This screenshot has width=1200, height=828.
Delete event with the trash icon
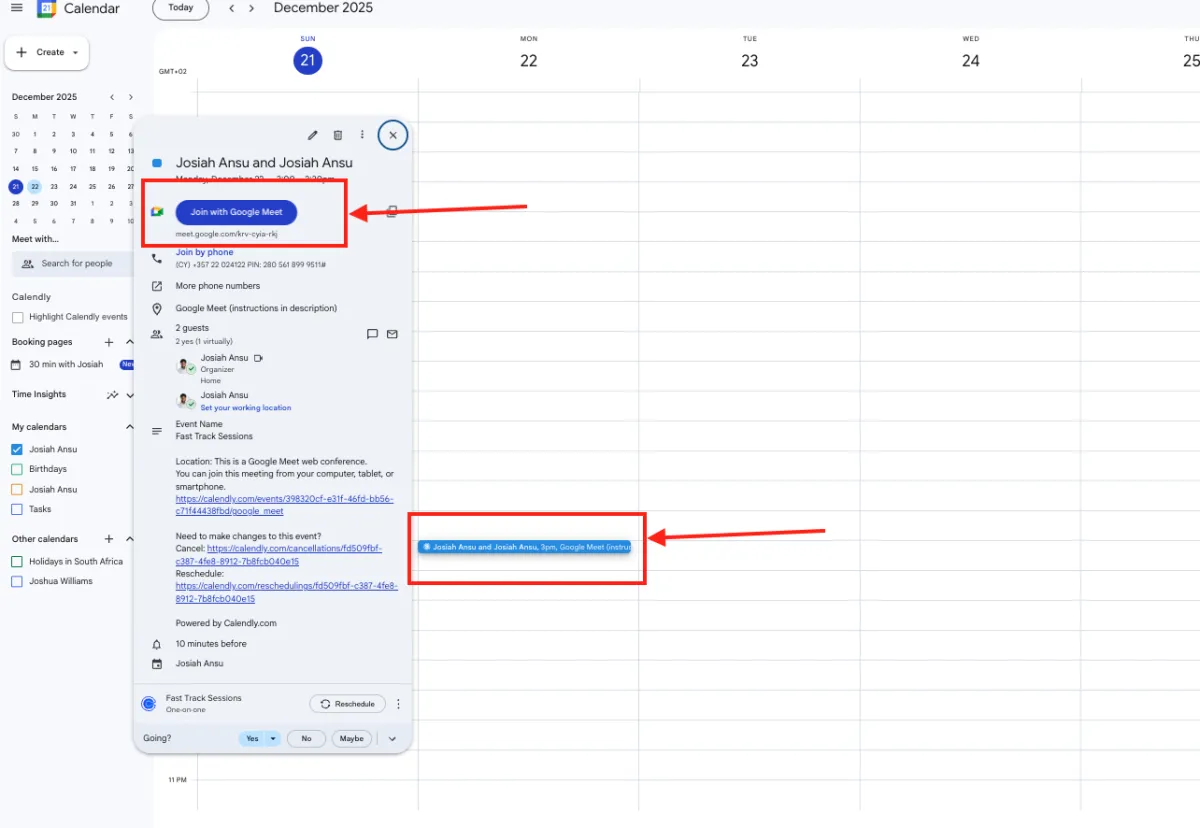point(338,135)
